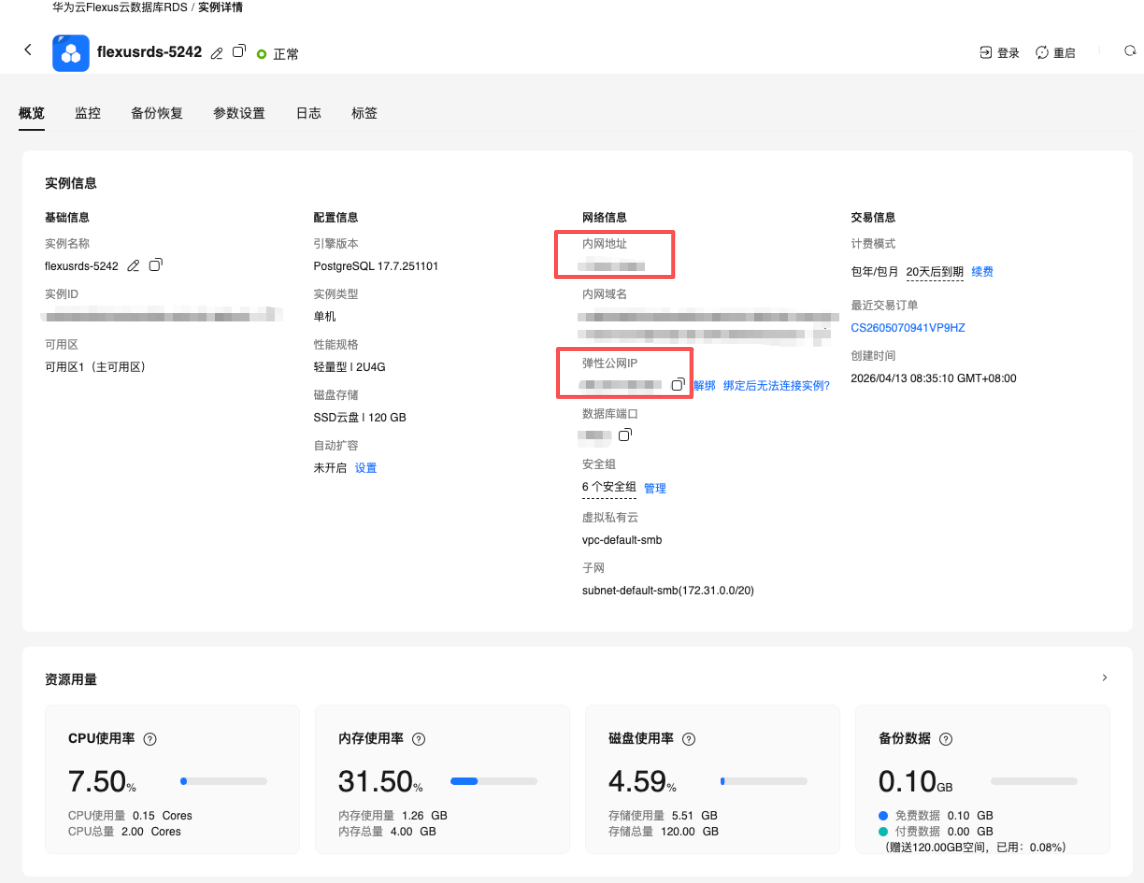
Task: Copy instance name with header copy icon
Action: (239, 52)
